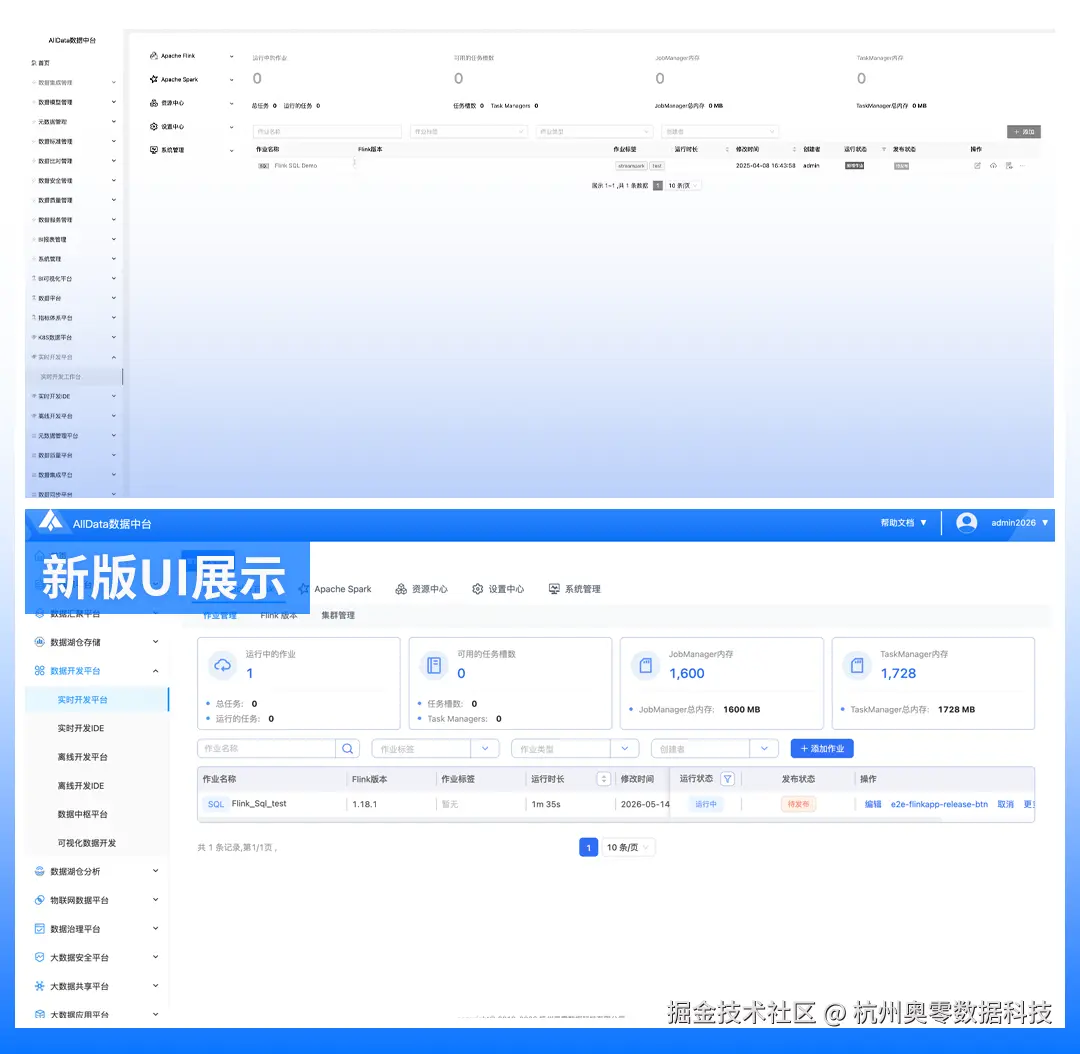Click the 大数据共享平台 sidebar icon

click(x=39, y=986)
